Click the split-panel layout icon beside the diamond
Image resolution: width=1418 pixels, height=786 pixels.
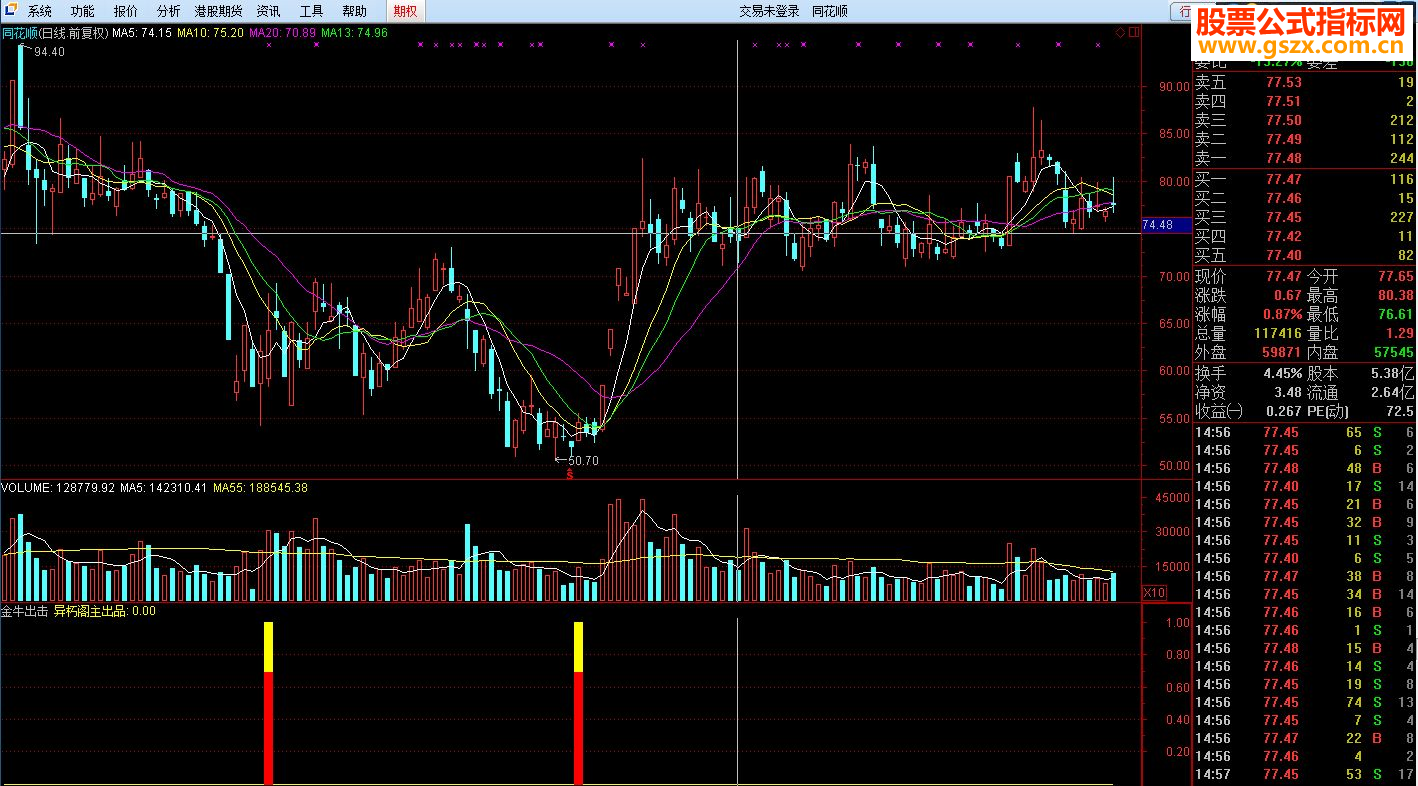(1134, 33)
